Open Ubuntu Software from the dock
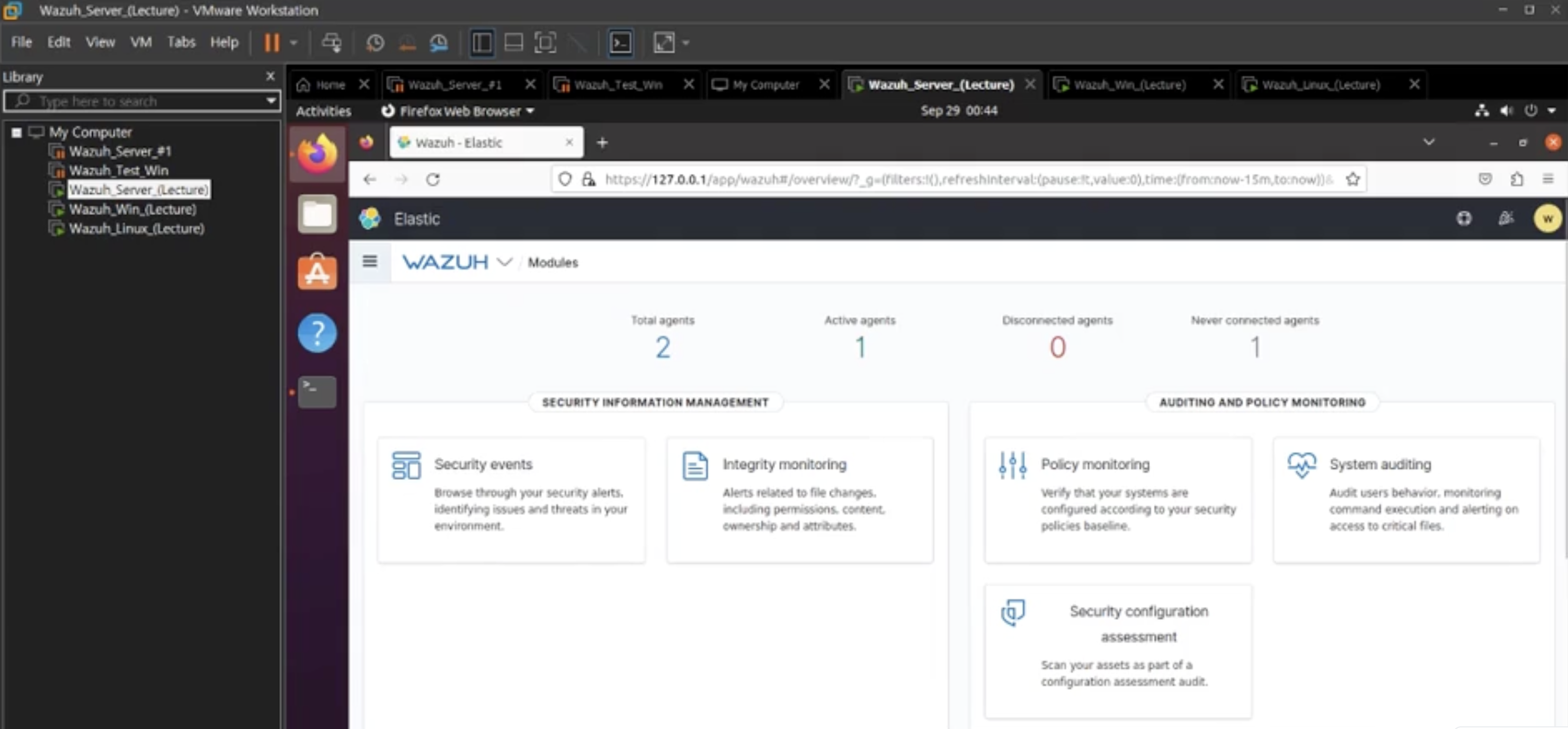 (x=317, y=272)
